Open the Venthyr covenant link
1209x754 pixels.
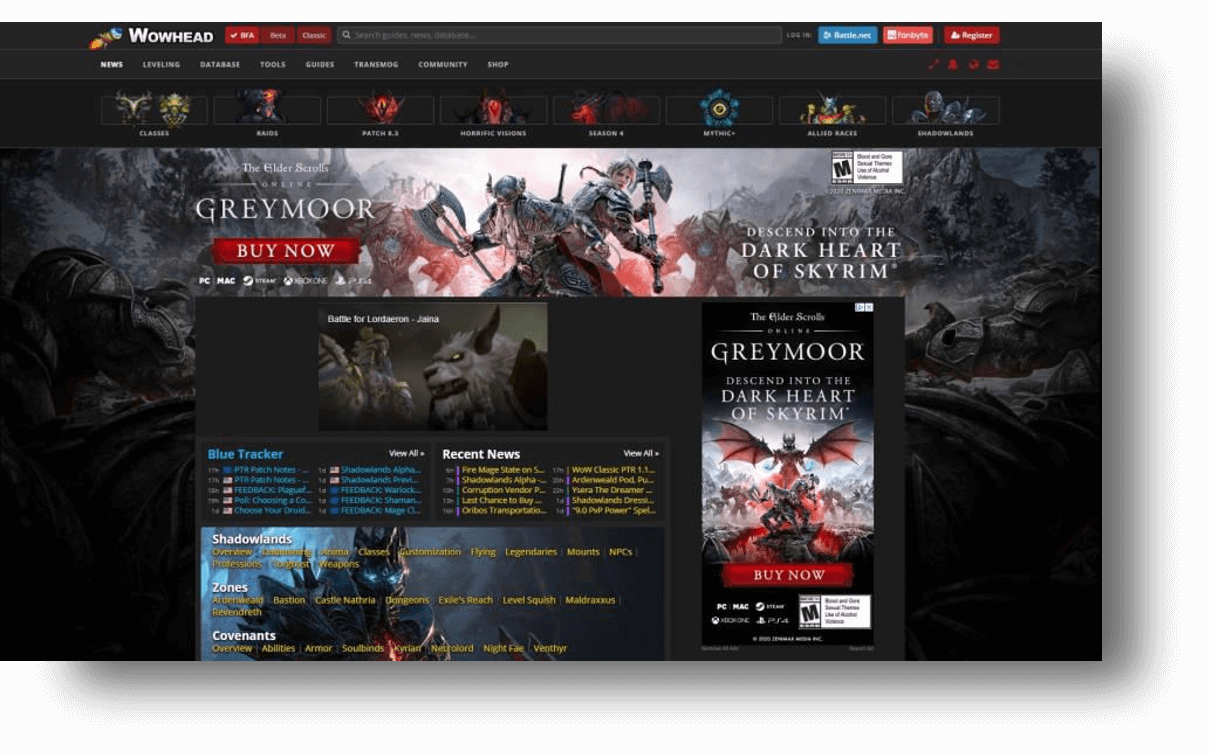tap(550, 648)
